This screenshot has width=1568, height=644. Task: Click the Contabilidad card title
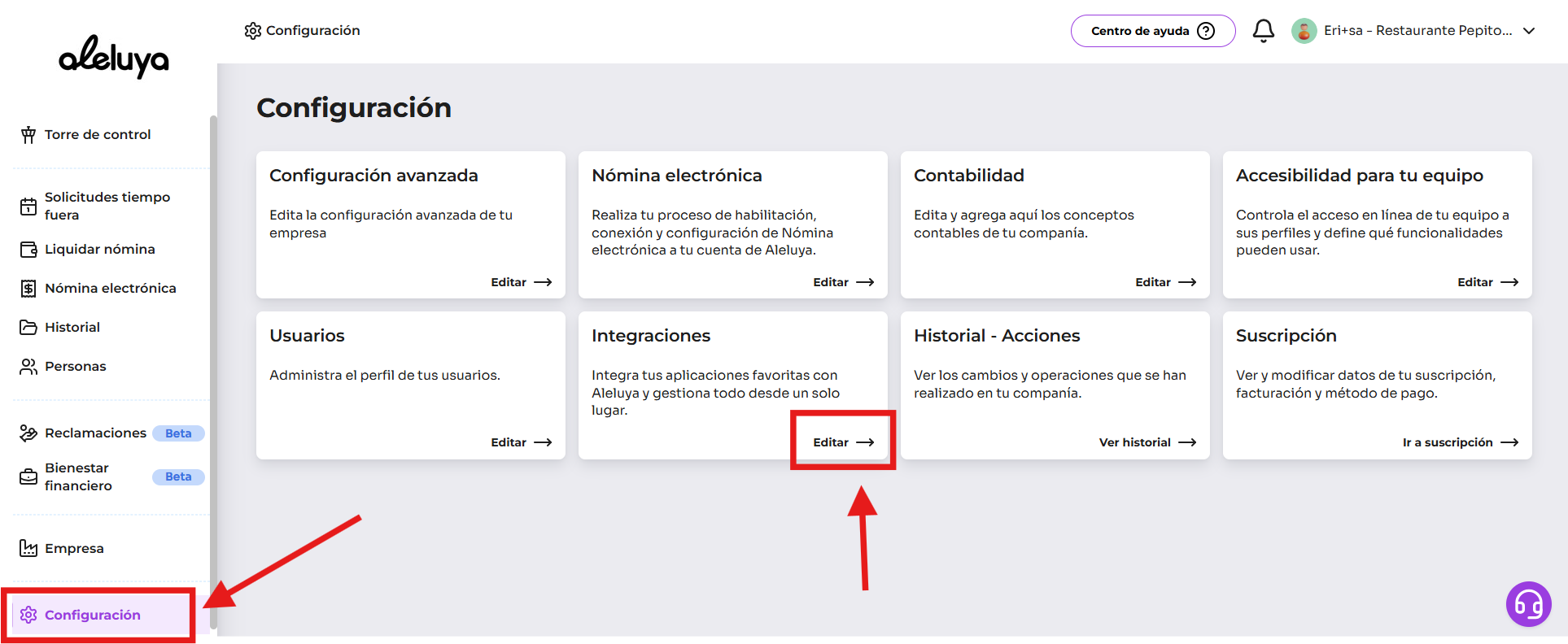969,176
